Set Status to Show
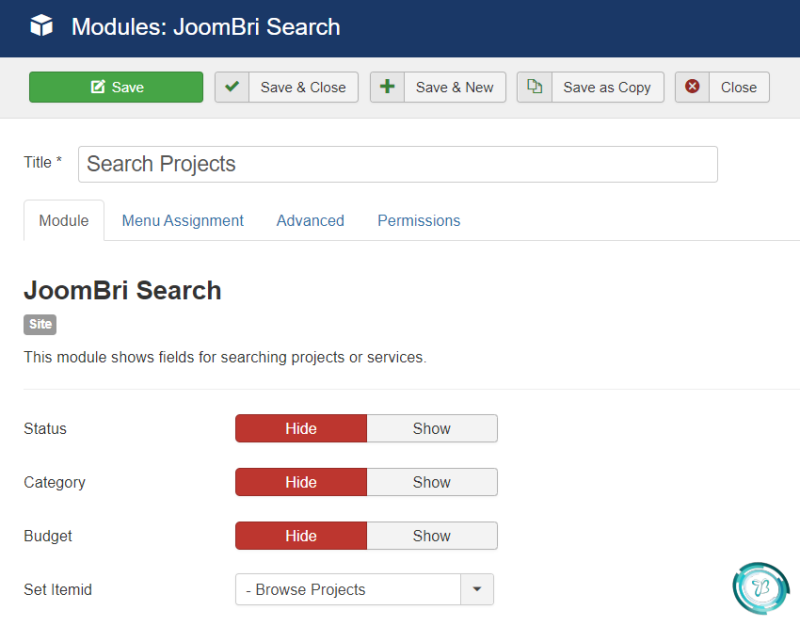This screenshot has width=800, height=626. 432,429
